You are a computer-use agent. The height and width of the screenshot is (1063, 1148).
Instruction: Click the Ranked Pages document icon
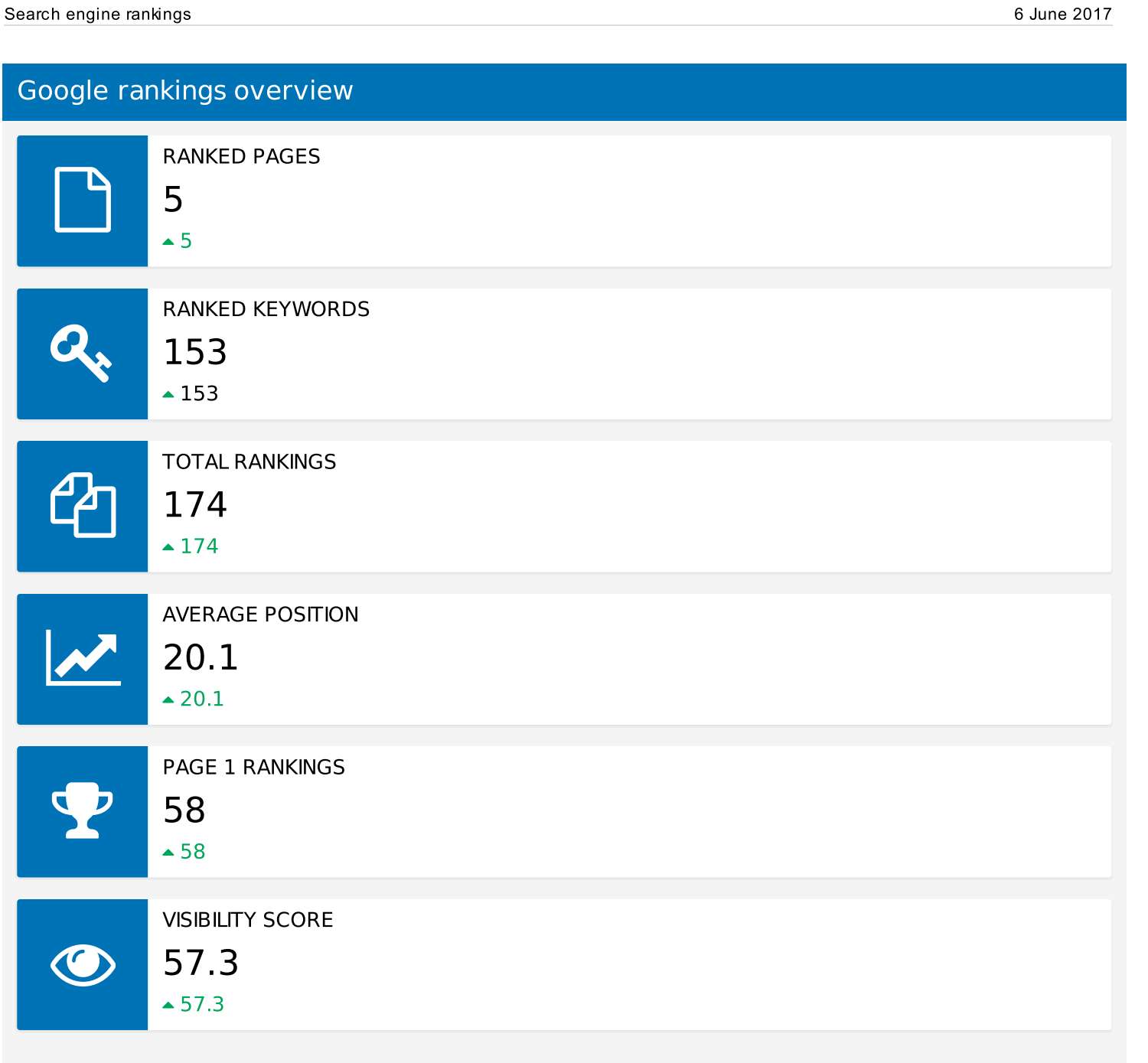pos(82,201)
